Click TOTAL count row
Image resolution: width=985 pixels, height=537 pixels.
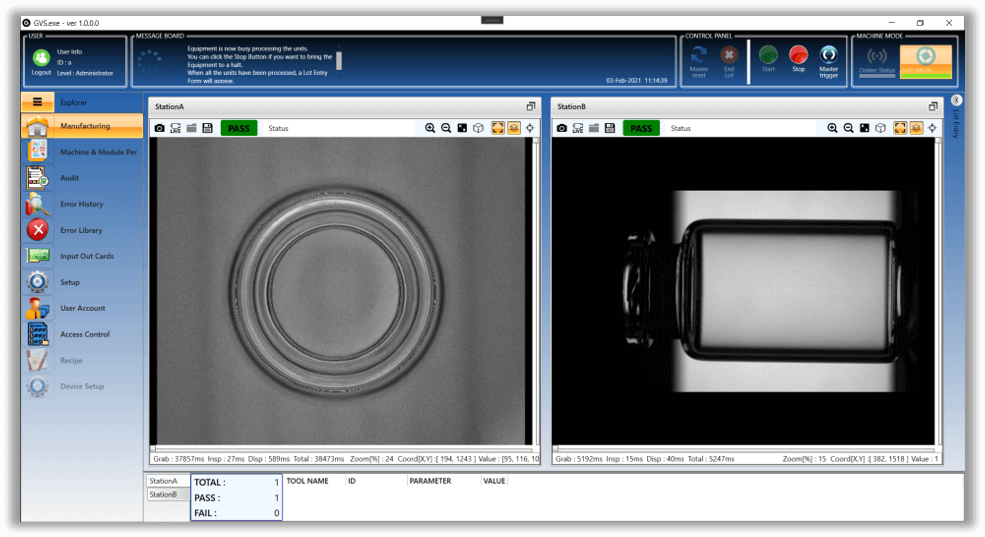[236, 482]
